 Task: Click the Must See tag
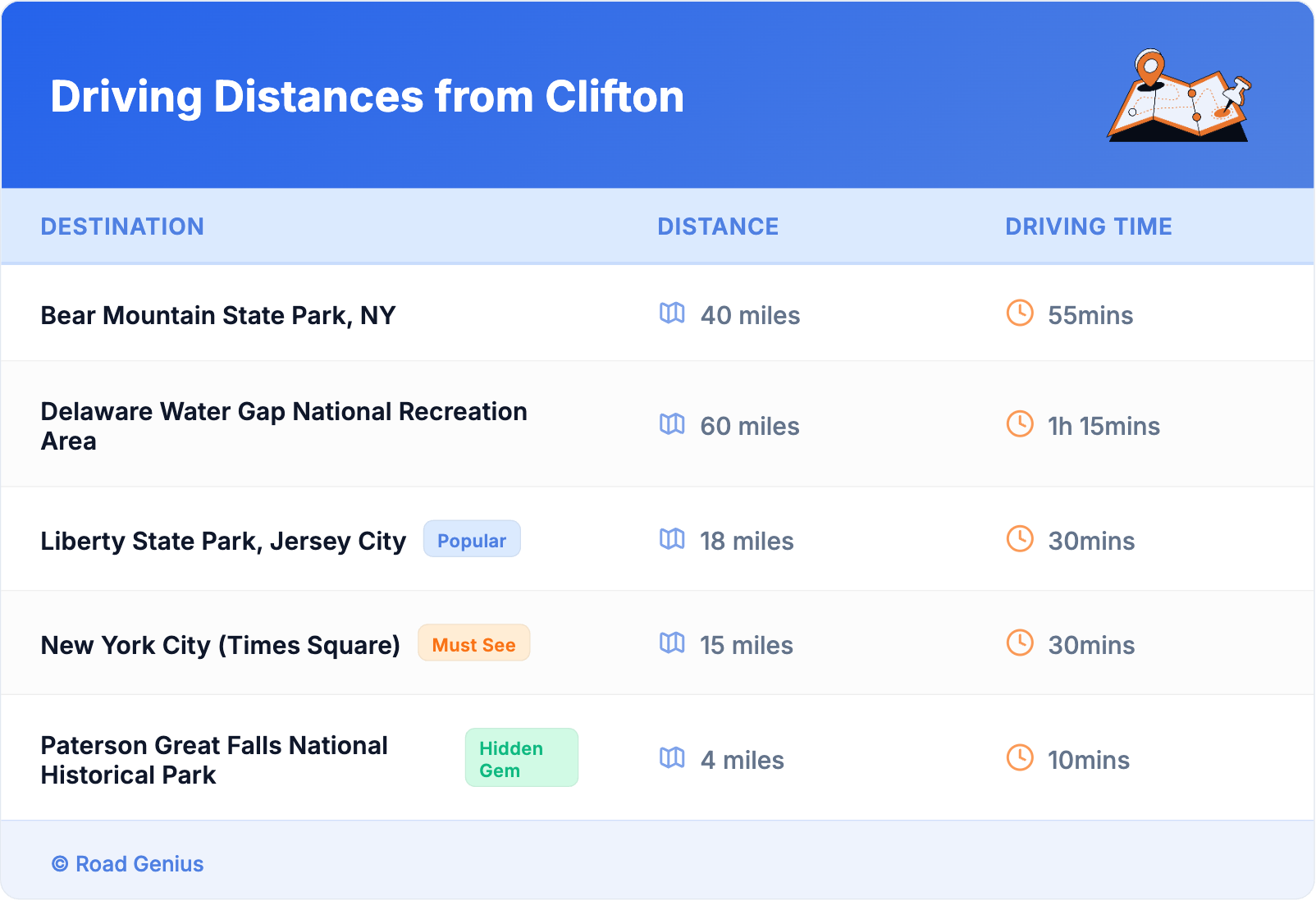[473, 643]
